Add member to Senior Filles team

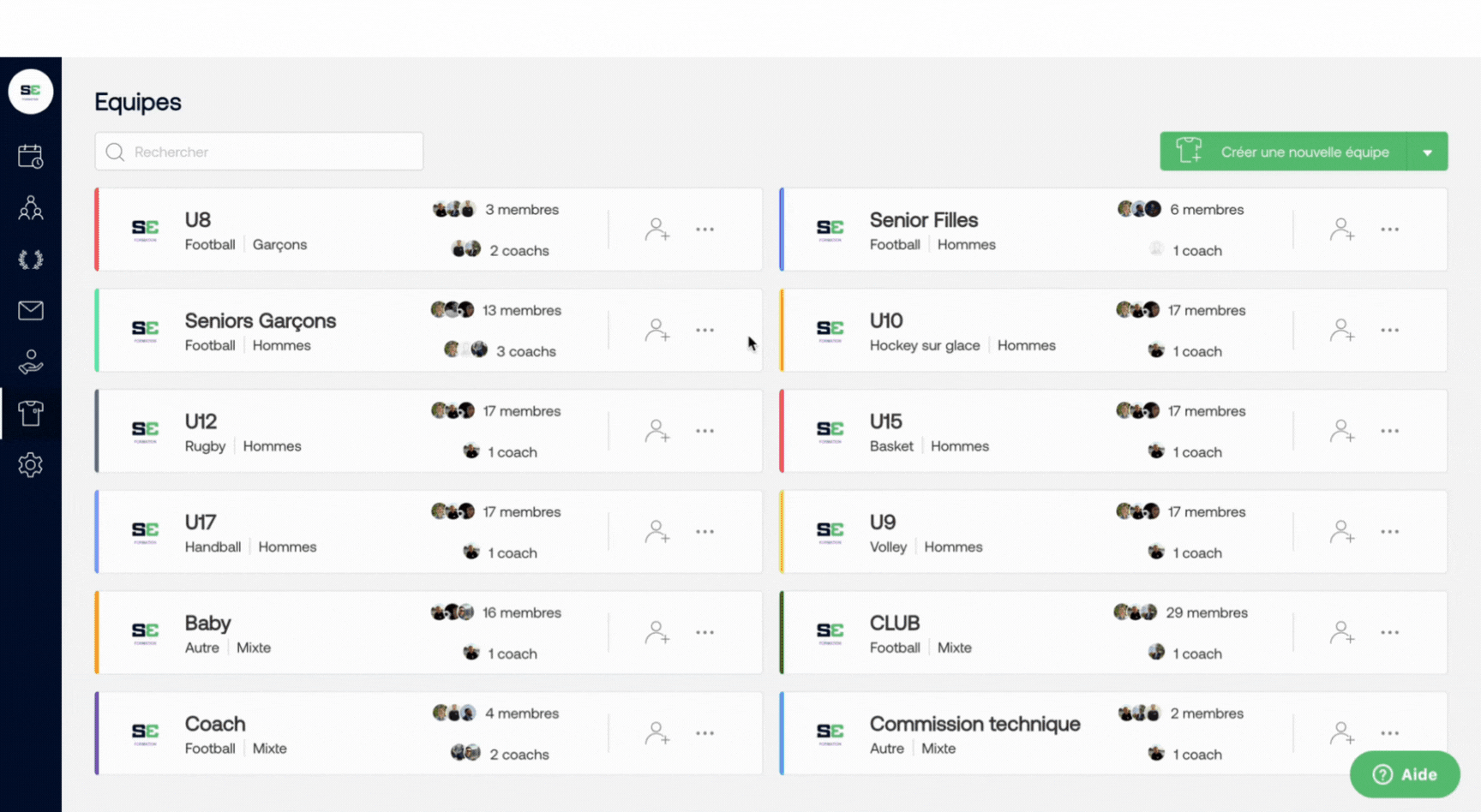[x=1341, y=230]
